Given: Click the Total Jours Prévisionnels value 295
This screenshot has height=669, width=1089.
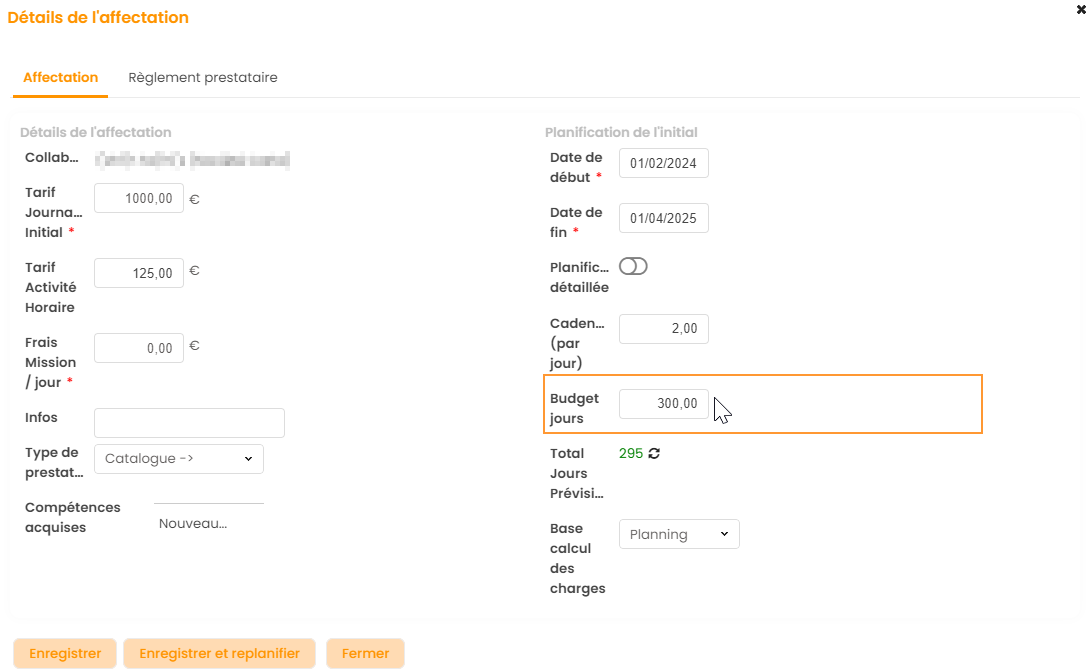Looking at the screenshot, I should pos(631,454).
